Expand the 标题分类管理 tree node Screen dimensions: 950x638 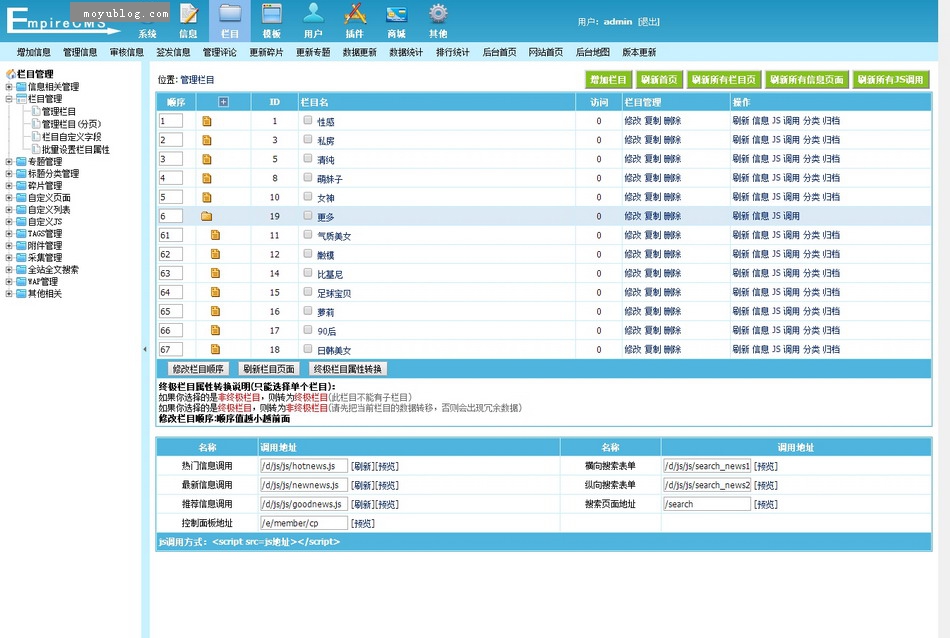click(x=9, y=174)
